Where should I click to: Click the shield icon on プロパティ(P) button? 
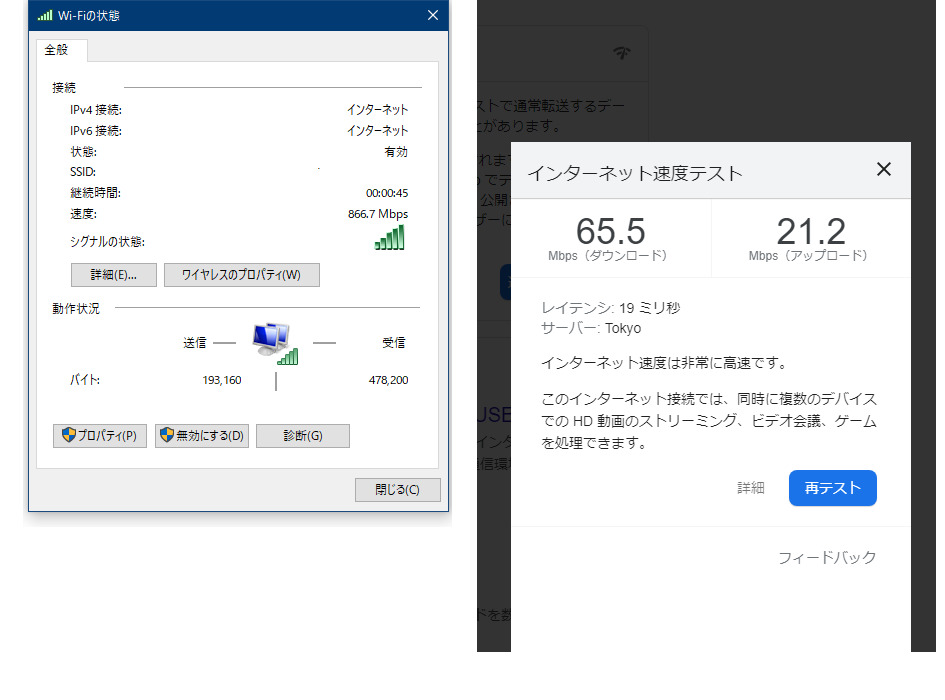(69, 435)
